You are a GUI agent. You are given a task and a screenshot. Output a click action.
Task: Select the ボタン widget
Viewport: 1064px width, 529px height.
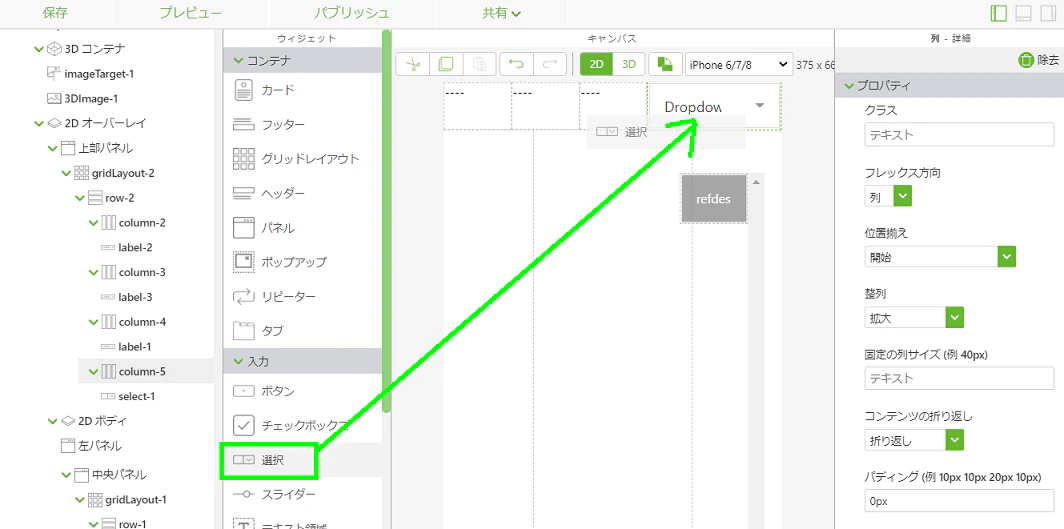[x=303, y=391]
